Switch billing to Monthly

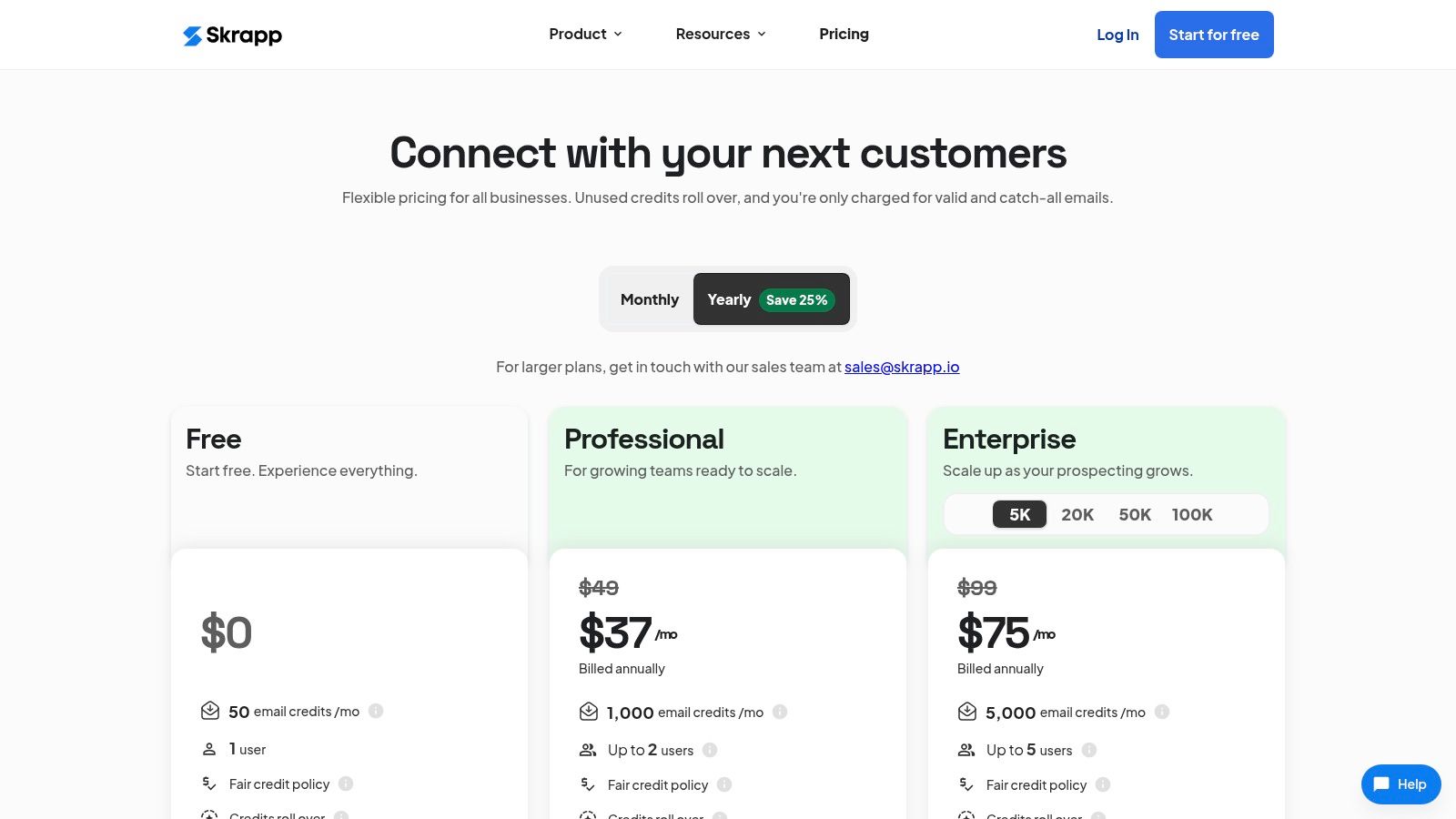tap(650, 299)
